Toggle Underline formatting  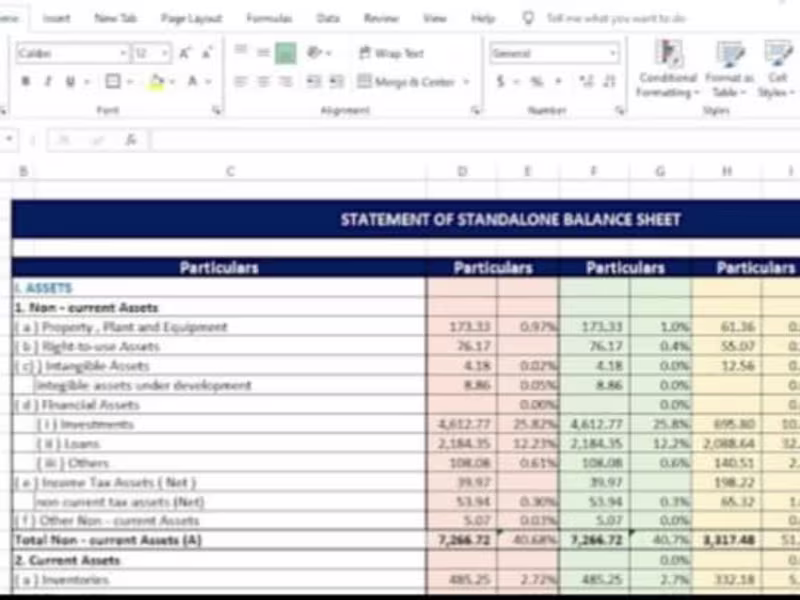(70, 82)
